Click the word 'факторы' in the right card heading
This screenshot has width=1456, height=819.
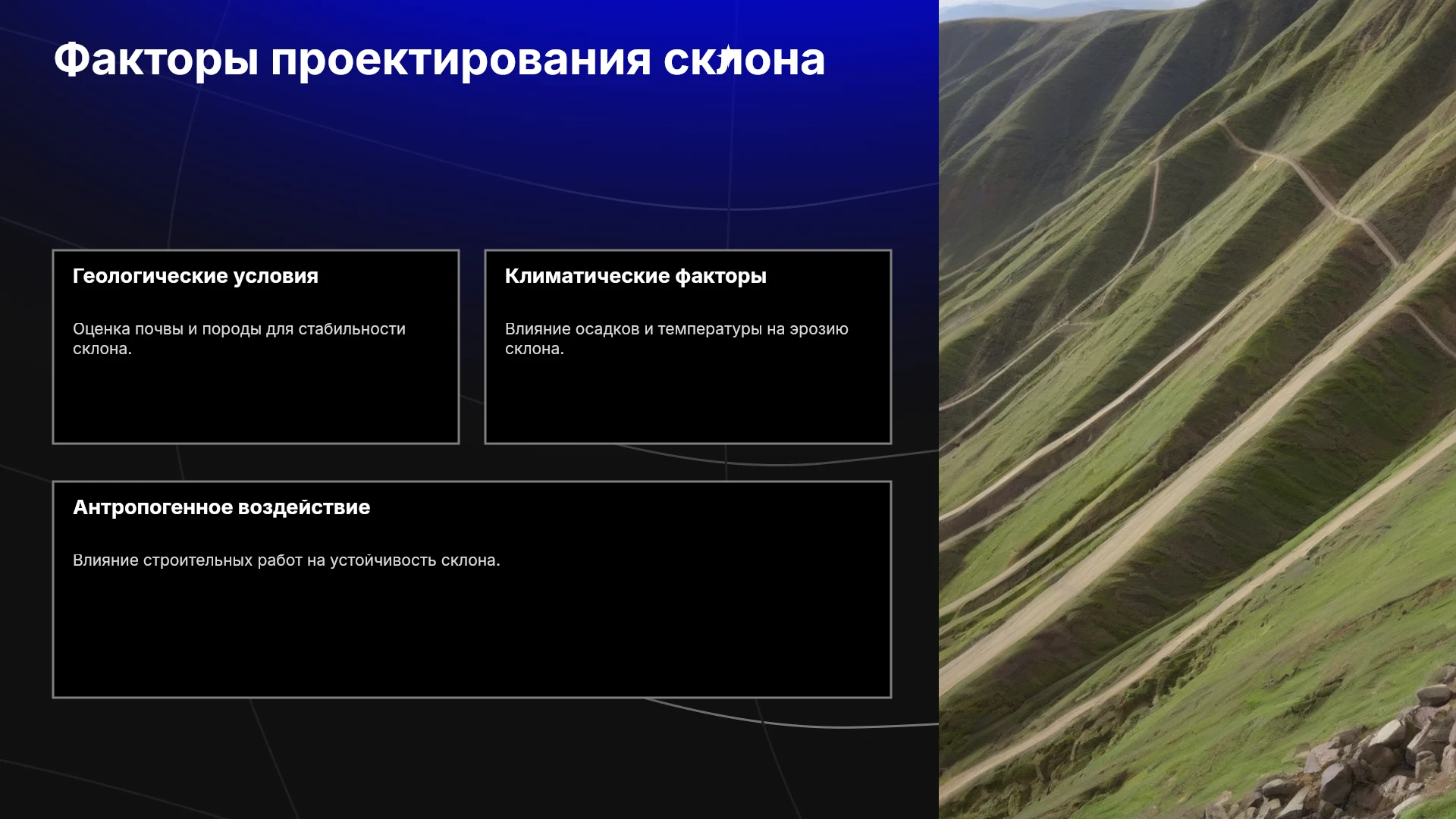click(720, 276)
